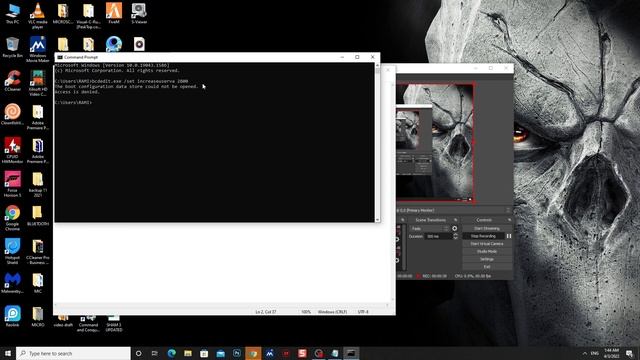Open the Fade transition dropdown in OBS

click(429, 229)
